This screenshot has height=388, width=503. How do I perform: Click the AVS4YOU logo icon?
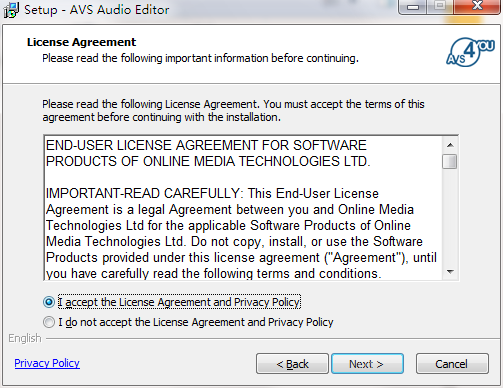coord(470,52)
